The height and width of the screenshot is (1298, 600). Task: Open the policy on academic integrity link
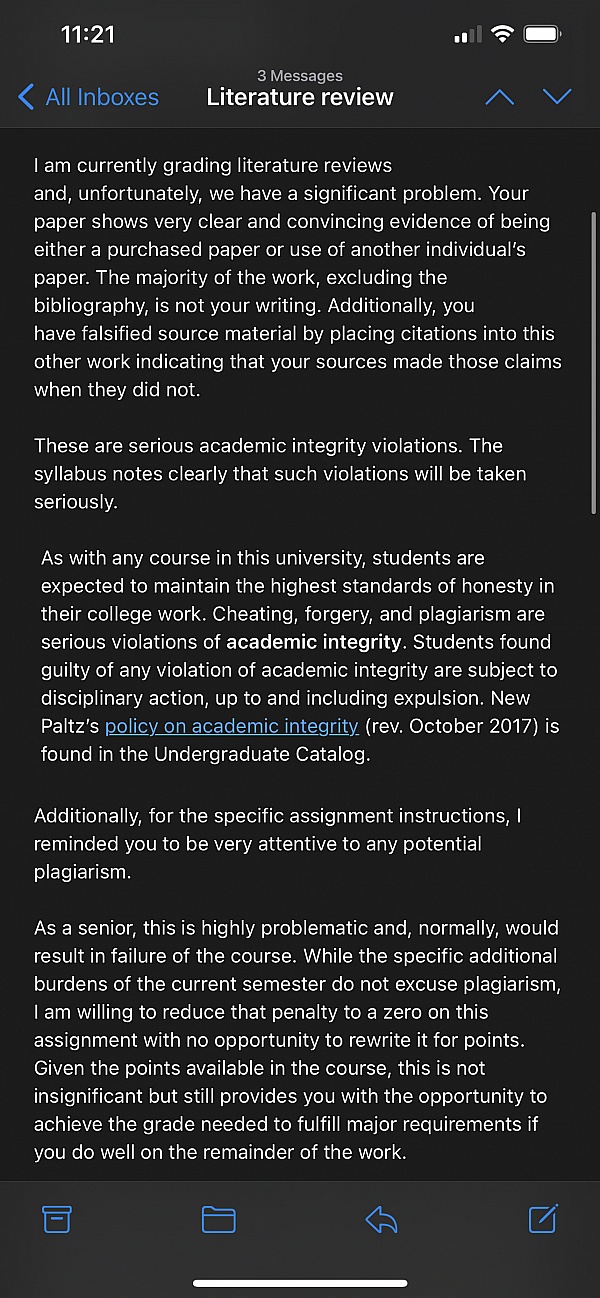231,726
